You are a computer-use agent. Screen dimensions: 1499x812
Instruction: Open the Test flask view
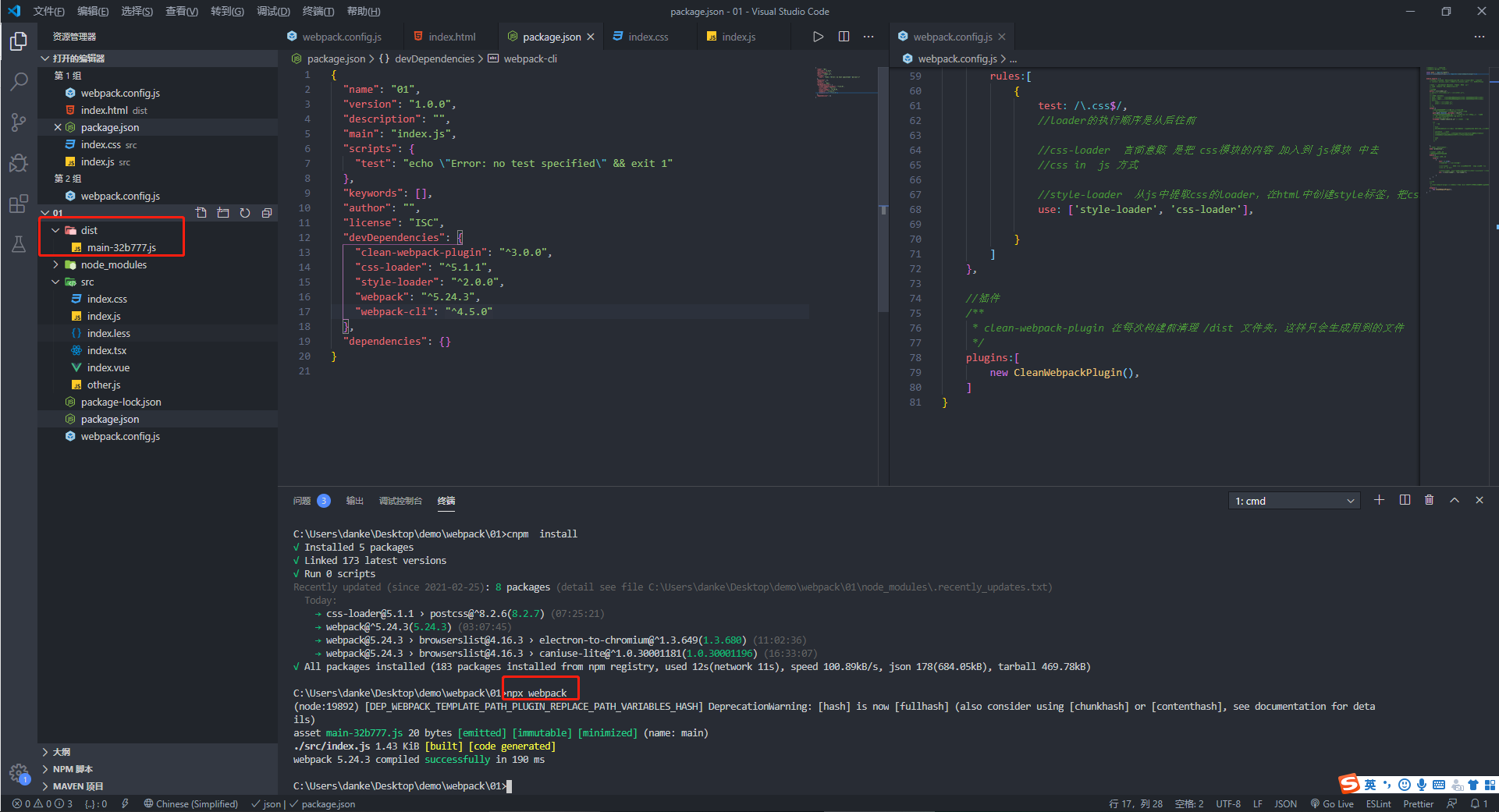point(19,244)
